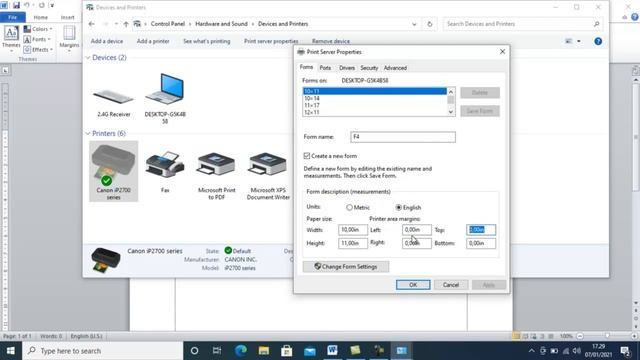The width and height of the screenshot is (640, 360).
Task: Click the Height paper size field
Action: [353, 243]
